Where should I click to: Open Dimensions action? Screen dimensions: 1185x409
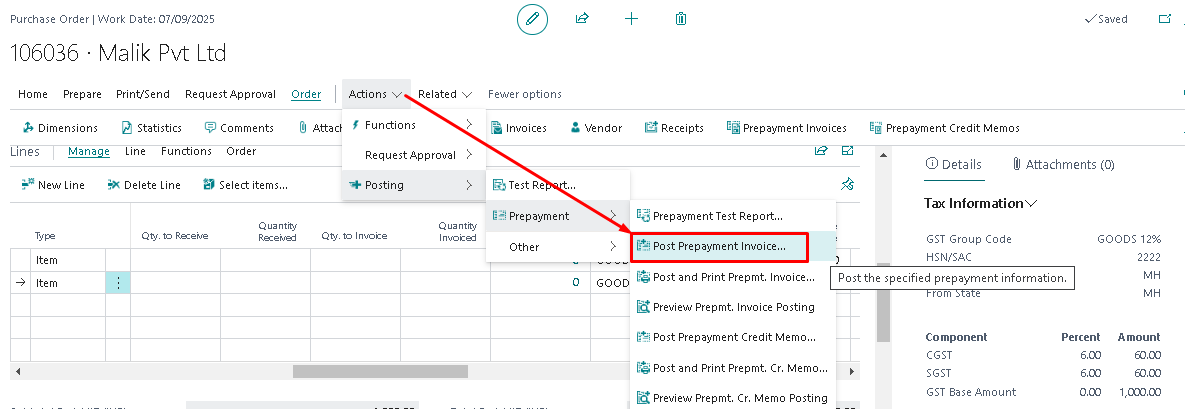(x=60, y=128)
